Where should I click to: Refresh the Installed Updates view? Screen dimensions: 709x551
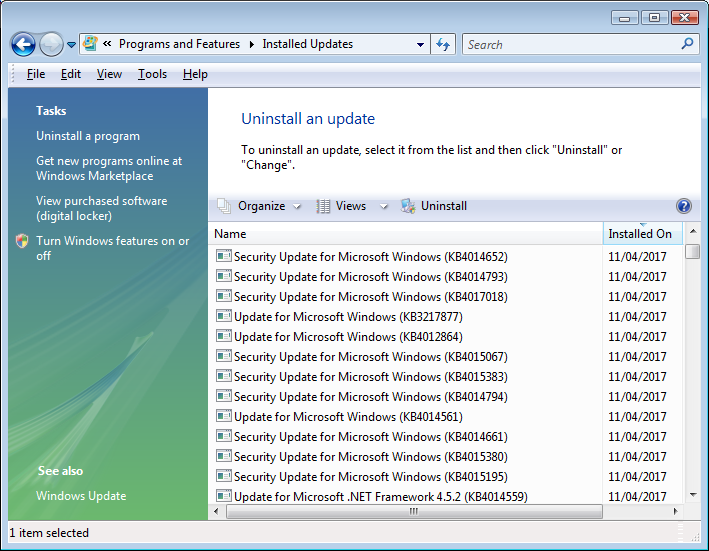coord(443,44)
